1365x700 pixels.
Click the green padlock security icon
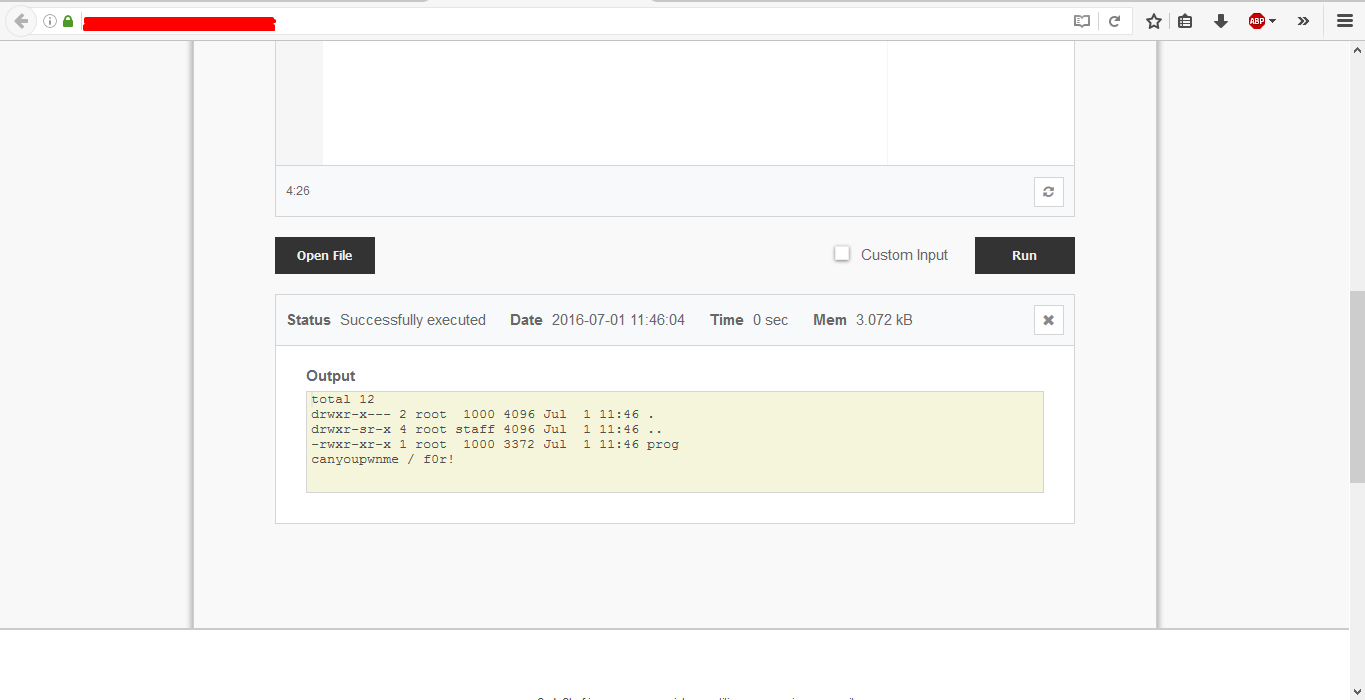(68, 21)
